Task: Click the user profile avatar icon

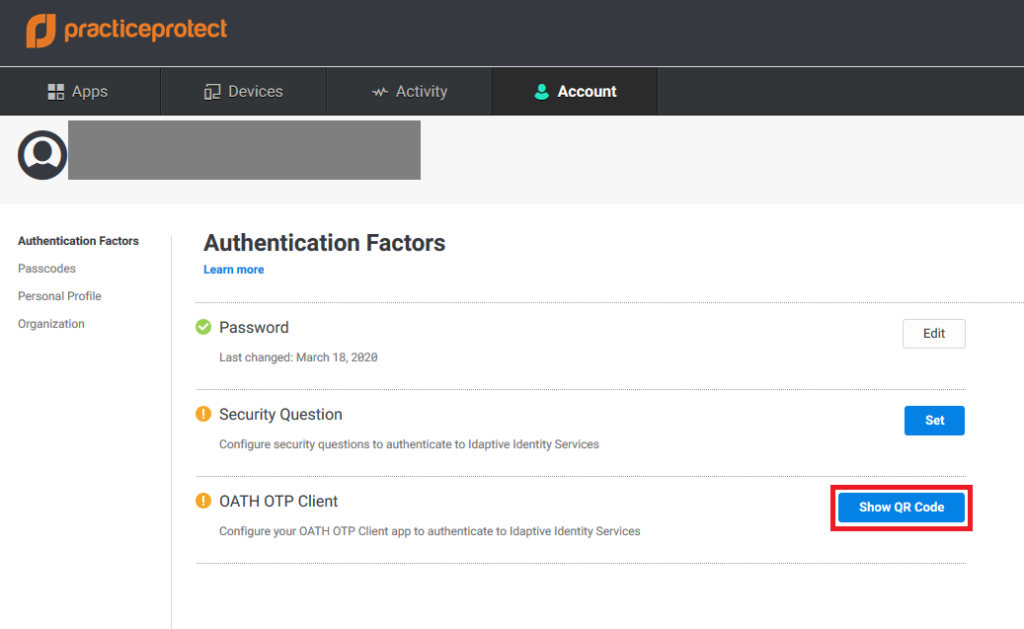Action: point(42,155)
